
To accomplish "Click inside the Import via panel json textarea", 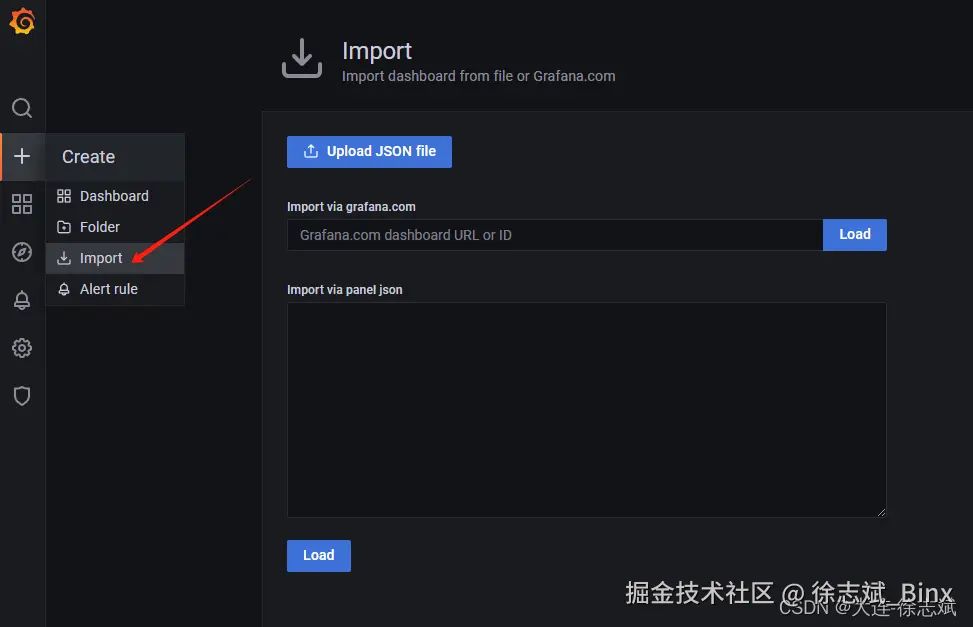I will point(586,410).
